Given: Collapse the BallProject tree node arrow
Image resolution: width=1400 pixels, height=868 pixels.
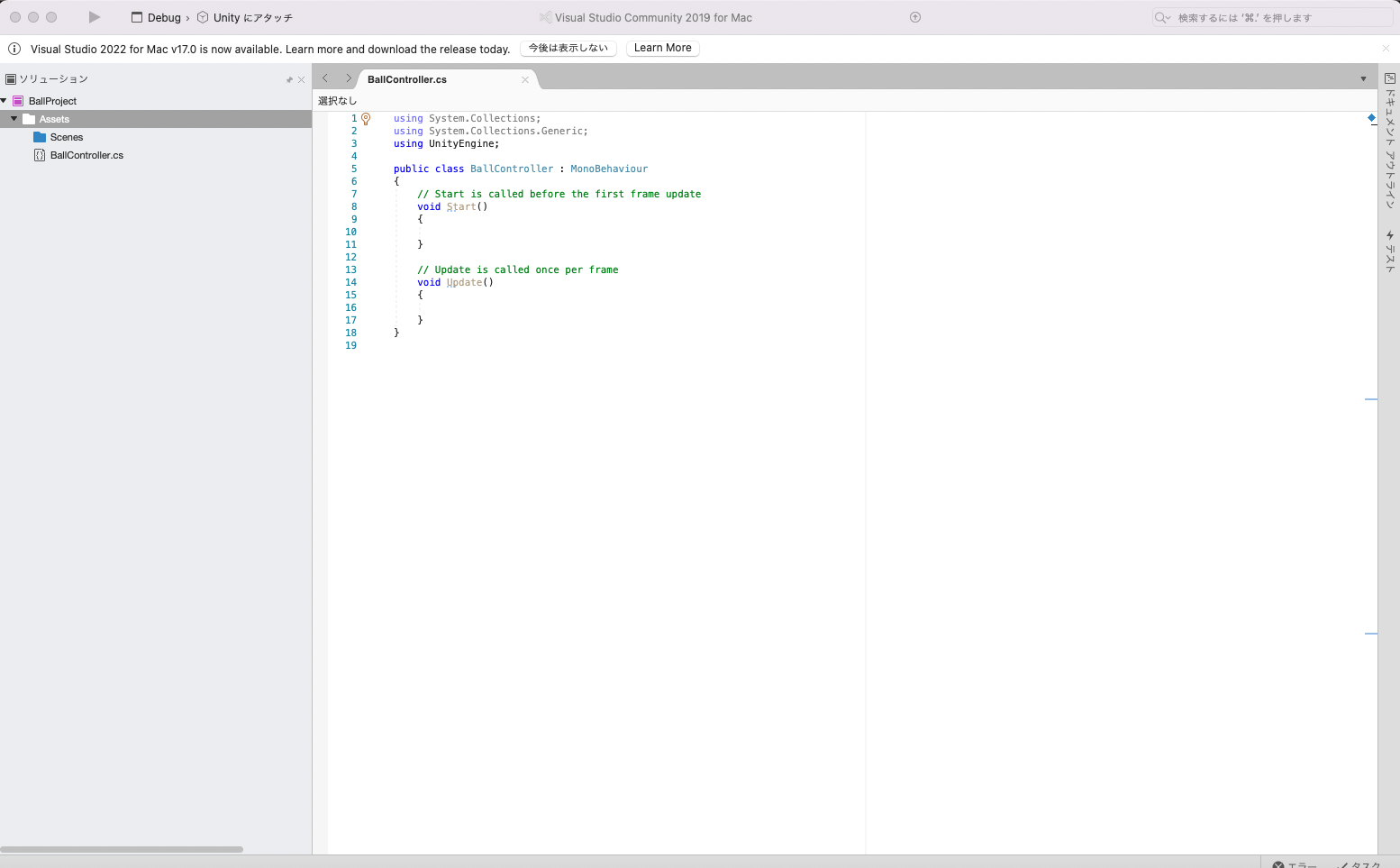Looking at the screenshot, I should coord(5,101).
